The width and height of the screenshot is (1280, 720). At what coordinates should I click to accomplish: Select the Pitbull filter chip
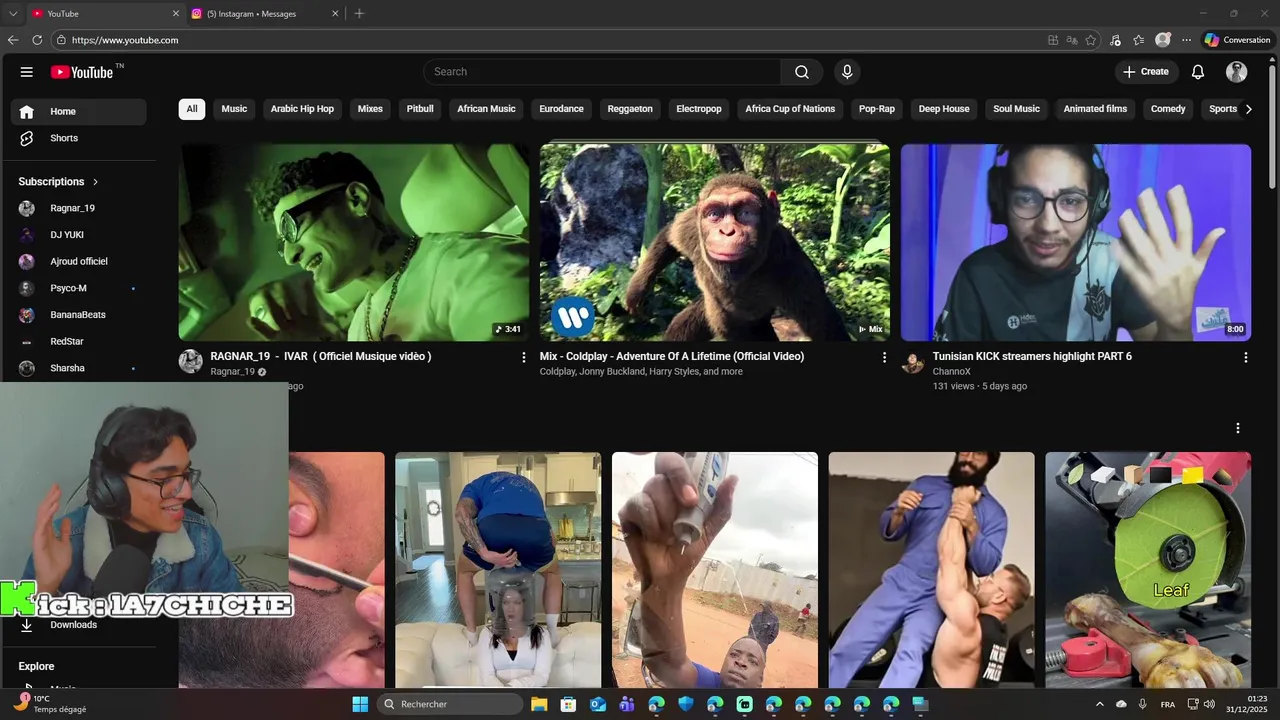[x=420, y=109]
